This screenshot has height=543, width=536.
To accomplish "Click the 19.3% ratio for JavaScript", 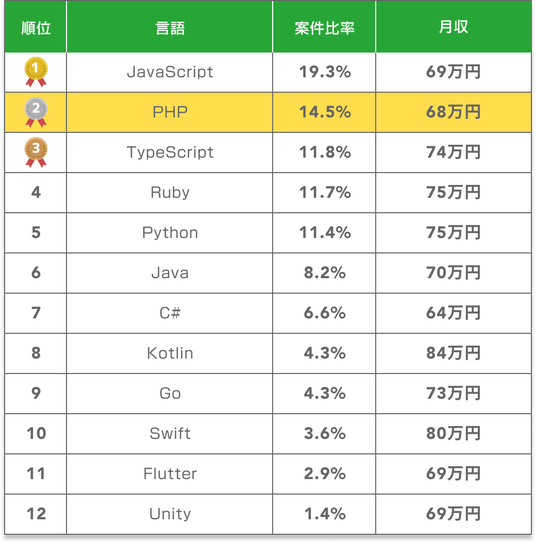I will (x=325, y=72).
